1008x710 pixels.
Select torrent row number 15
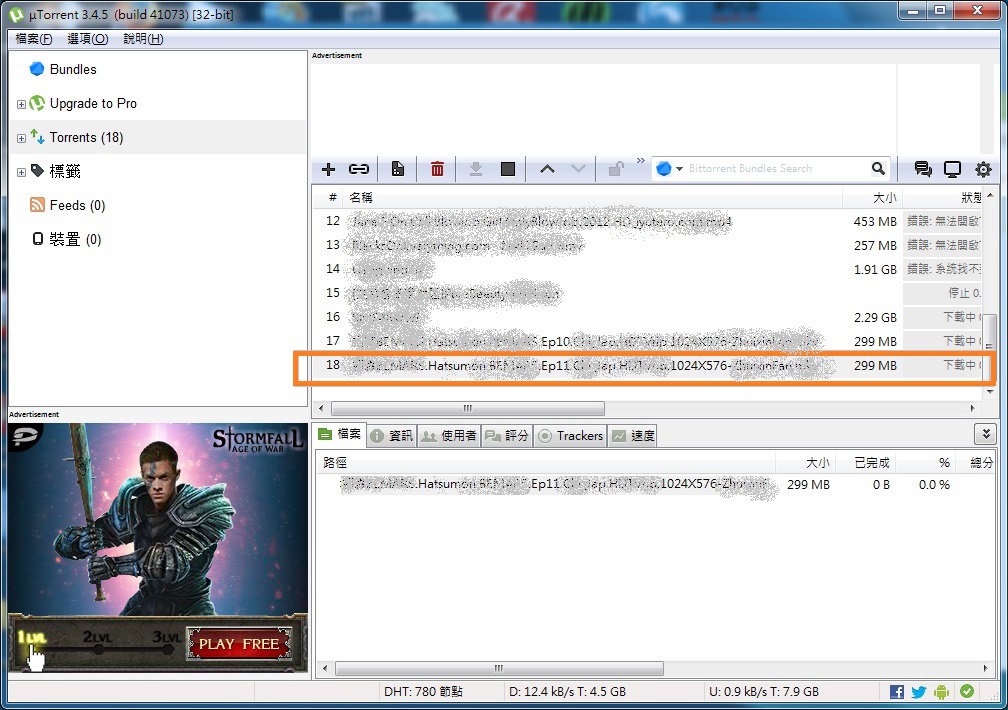click(649, 293)
